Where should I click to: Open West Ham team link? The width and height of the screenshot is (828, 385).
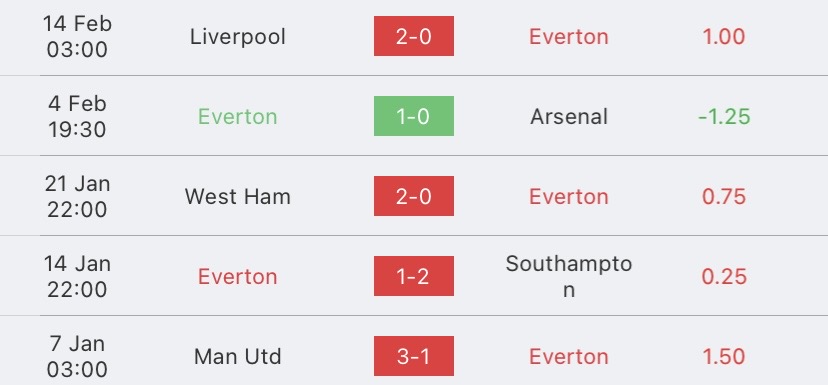pyautogui.click(x=238, y=196)
